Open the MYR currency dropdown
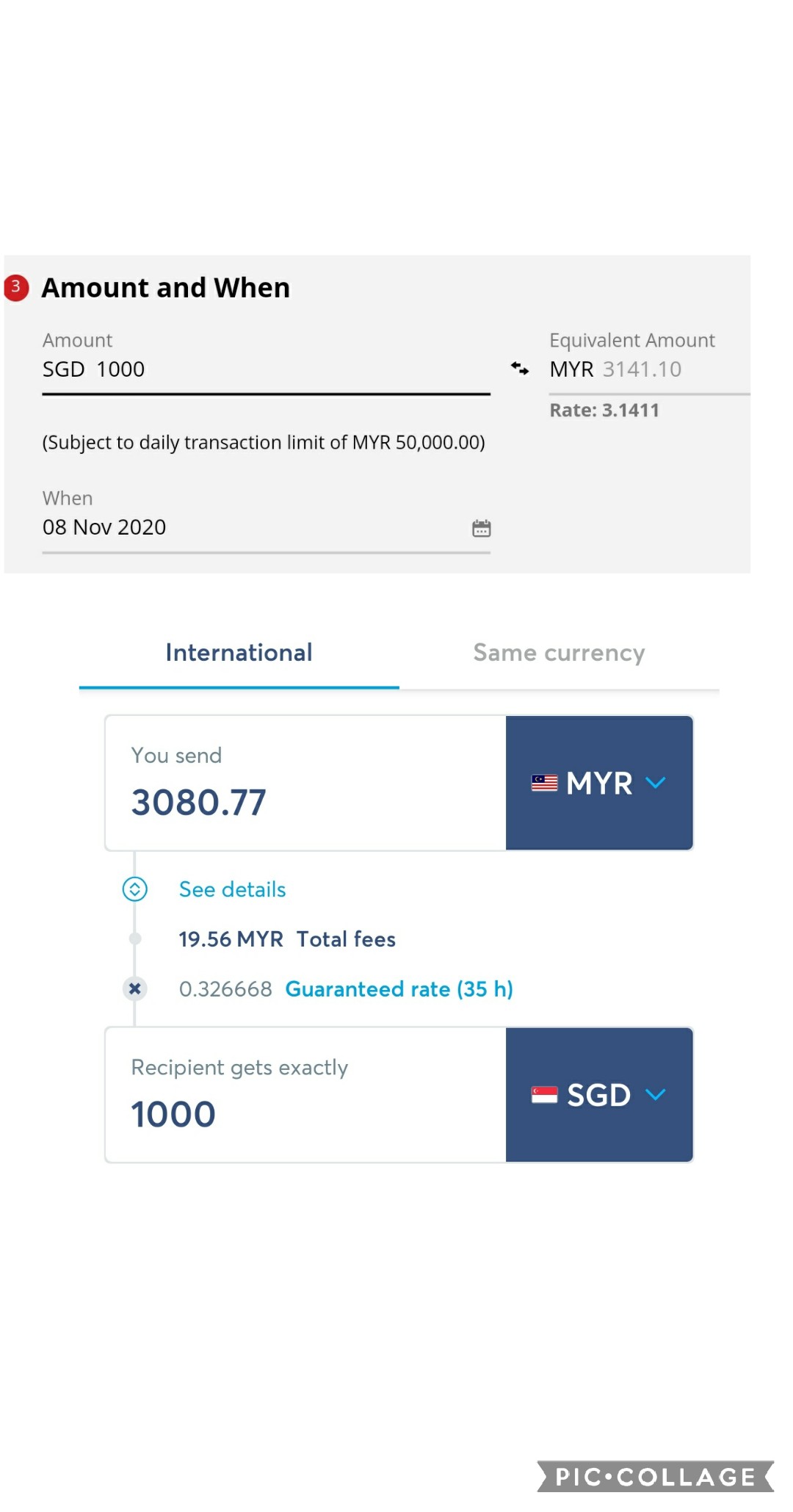The width and height of the screenshot is (793, 1512). pyautogui.click(x=599, y=783)
